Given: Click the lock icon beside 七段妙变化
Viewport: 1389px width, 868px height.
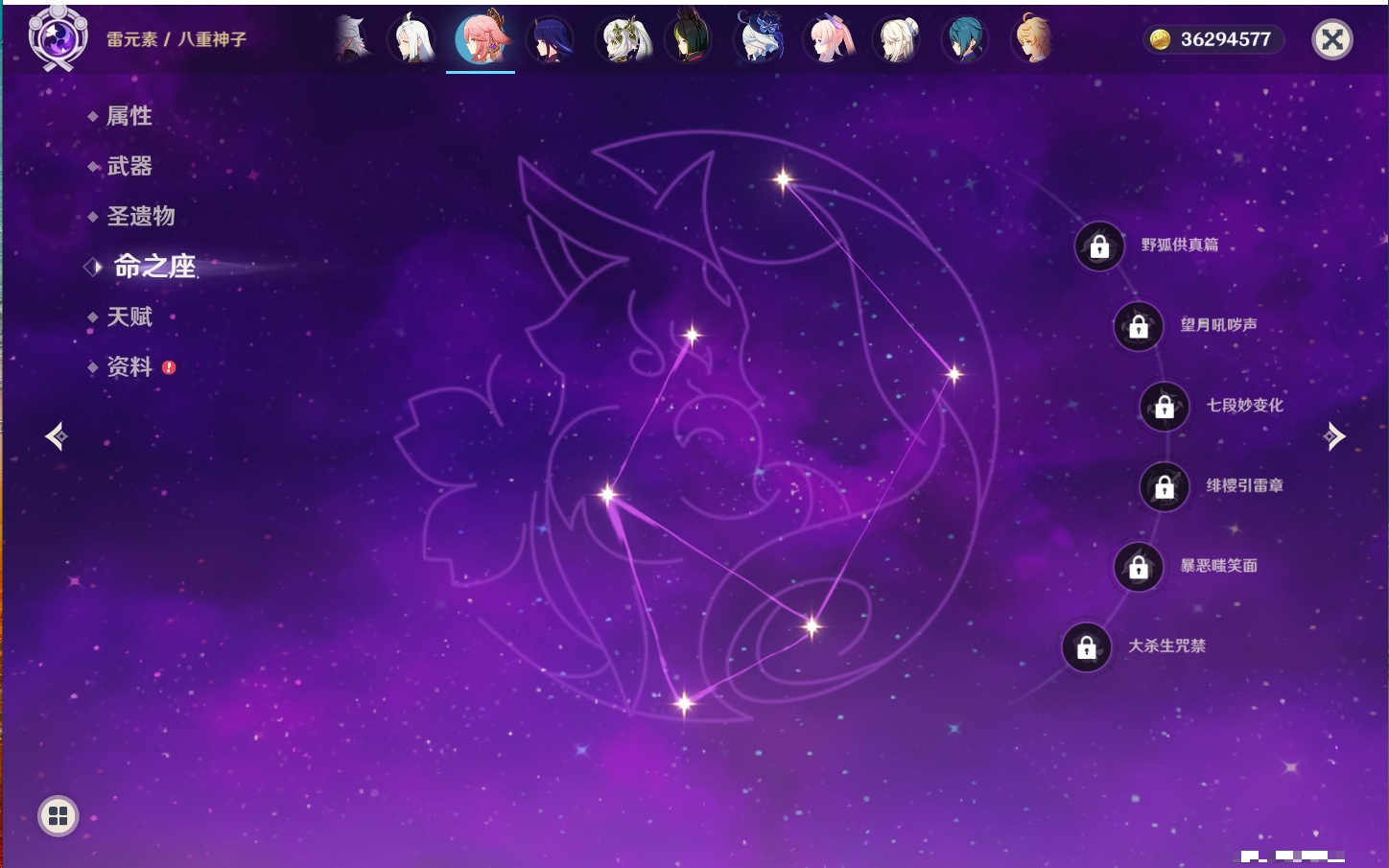Looking at the screenshot, I should pyautogui.click(x=1165, y=407).
